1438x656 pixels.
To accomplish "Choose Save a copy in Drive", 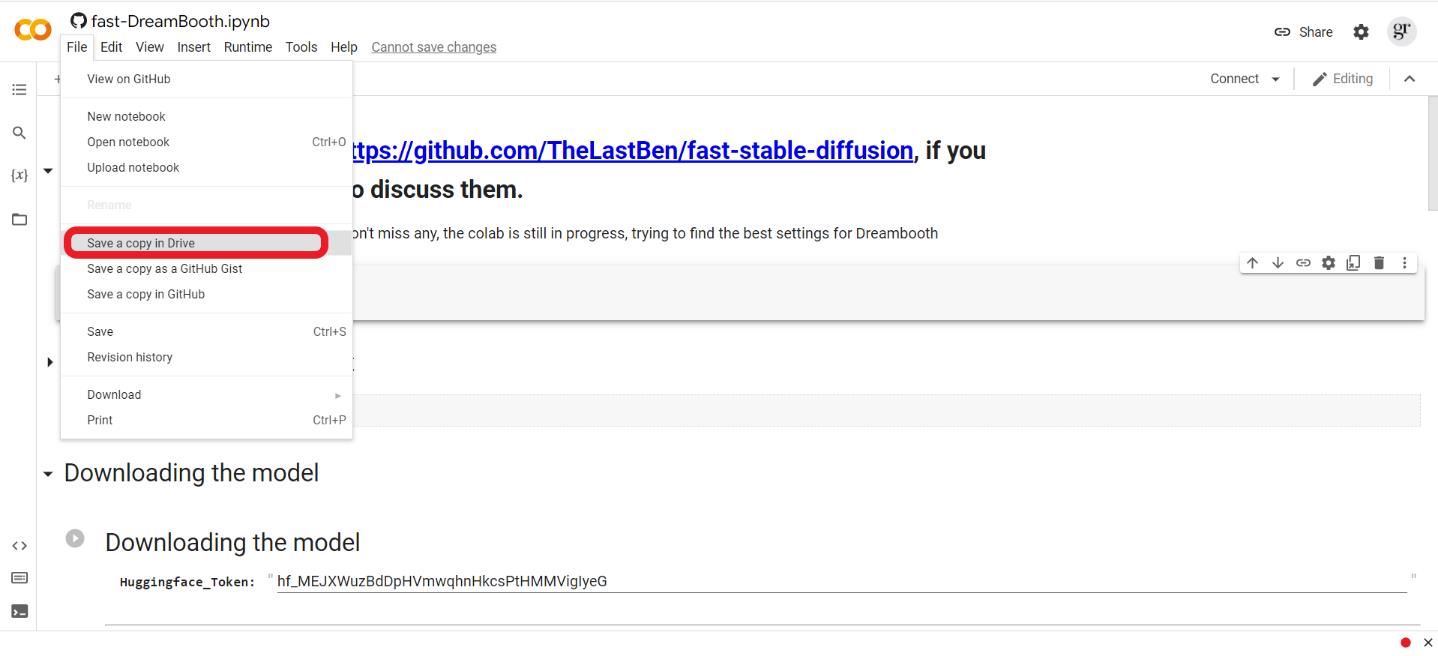I will (x=206, y=243).
